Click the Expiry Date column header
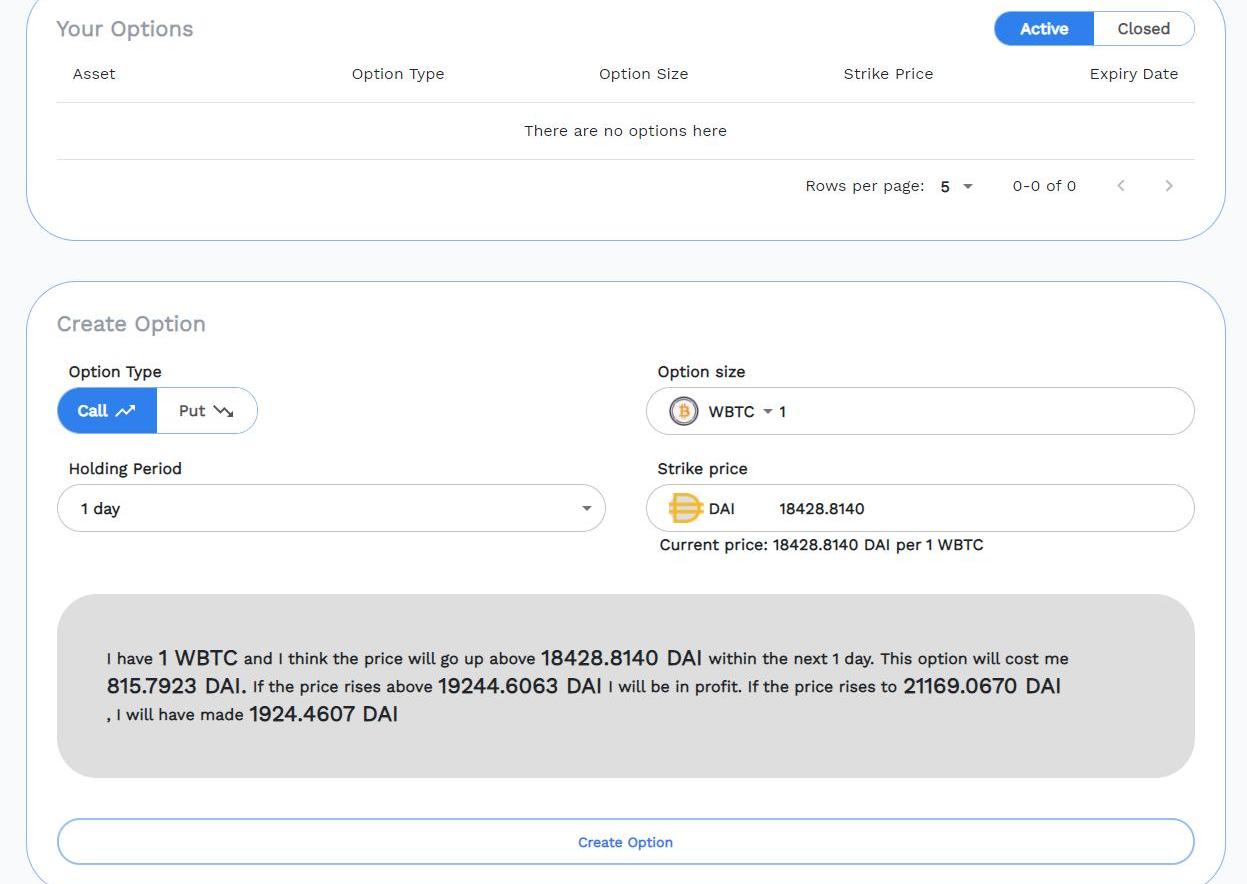The image size is (1247, 884). 1133,74
